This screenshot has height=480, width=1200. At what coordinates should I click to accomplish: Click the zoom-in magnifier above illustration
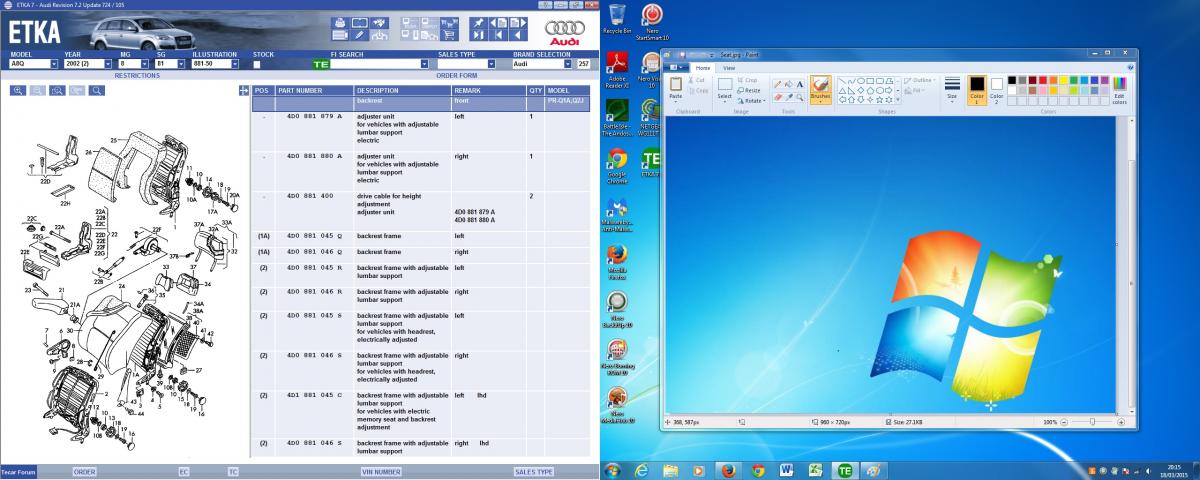tap(18, 90)
